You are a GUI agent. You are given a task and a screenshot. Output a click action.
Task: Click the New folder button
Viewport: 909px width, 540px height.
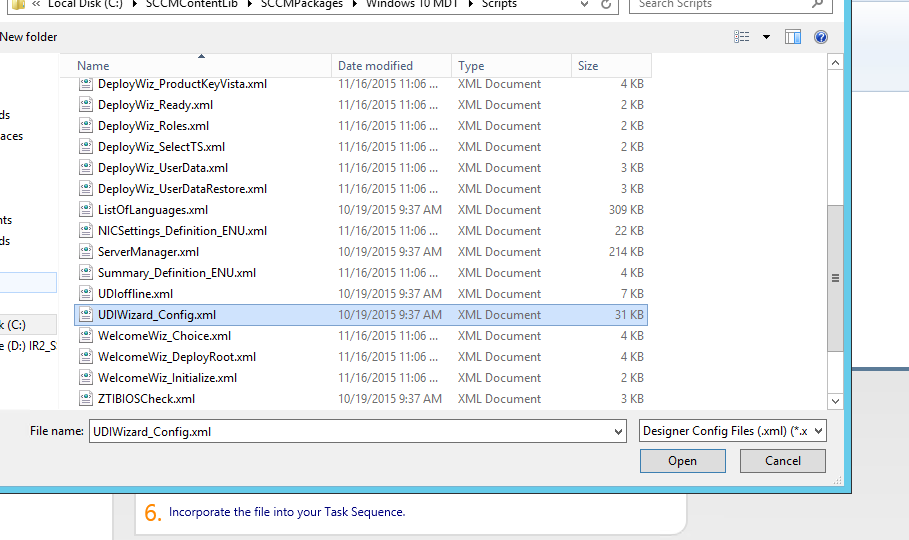point(28,37)
